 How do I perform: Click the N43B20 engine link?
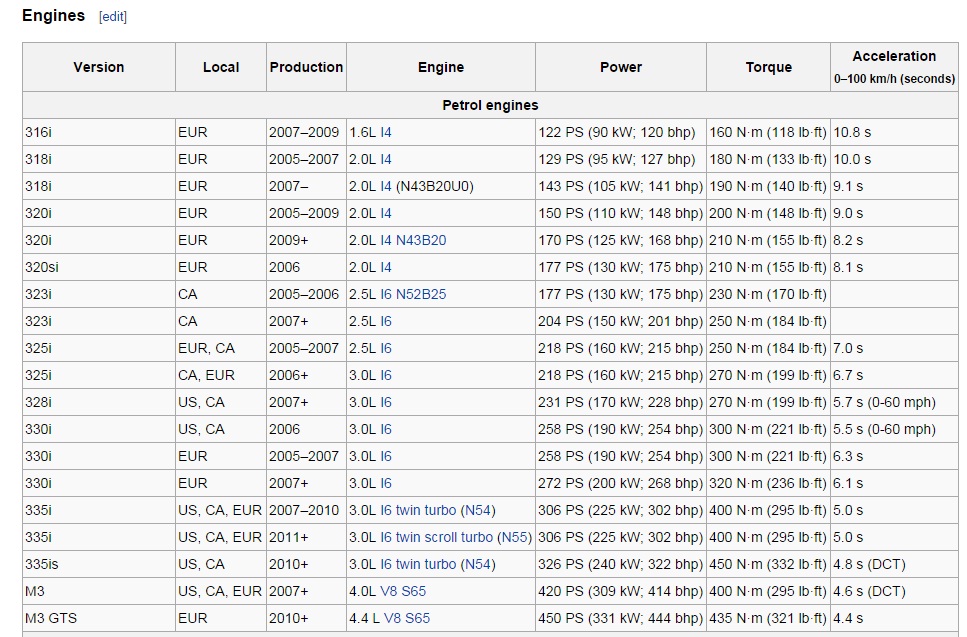[421, 240]
